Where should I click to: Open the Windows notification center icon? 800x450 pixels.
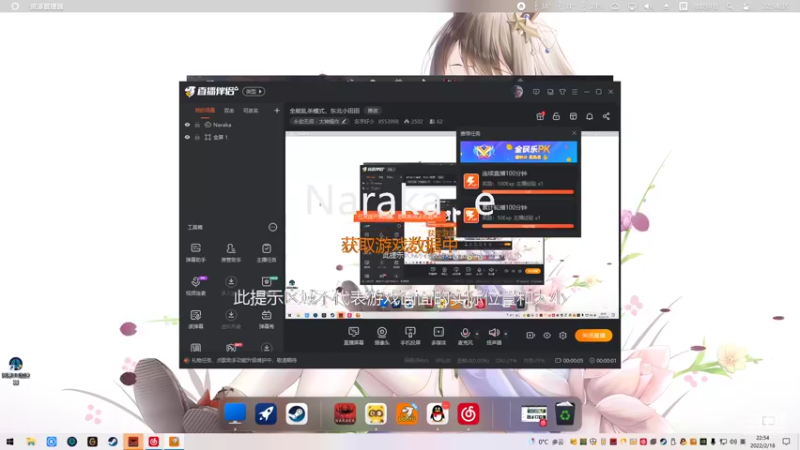pos(786,442)
